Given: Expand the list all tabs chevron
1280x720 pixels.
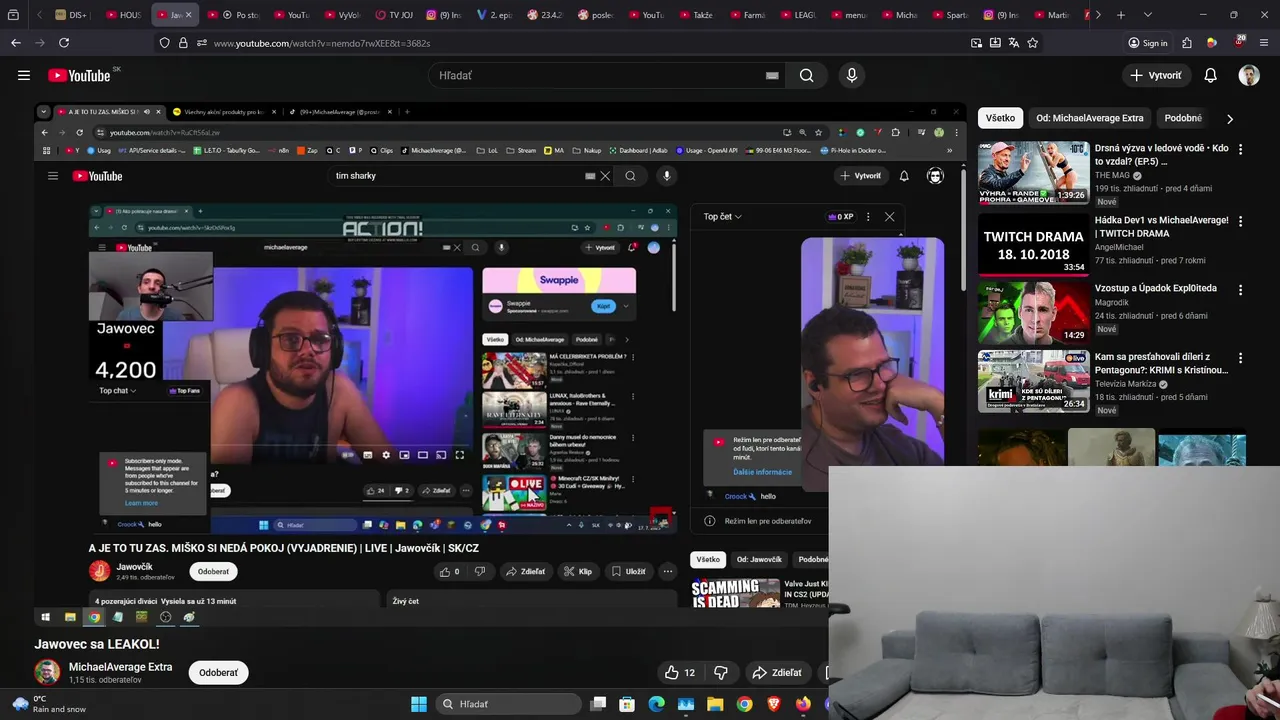Looking at the screenshot, I should pyautogui.click(x=1147, y=15).
